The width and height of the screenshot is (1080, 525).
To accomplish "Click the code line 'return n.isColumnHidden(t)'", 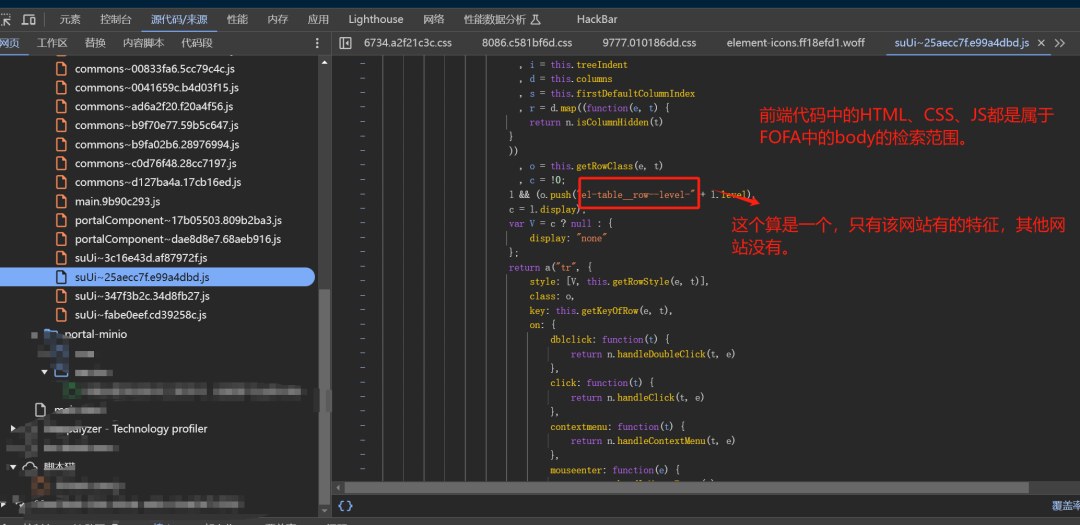I will coord(596,122).
